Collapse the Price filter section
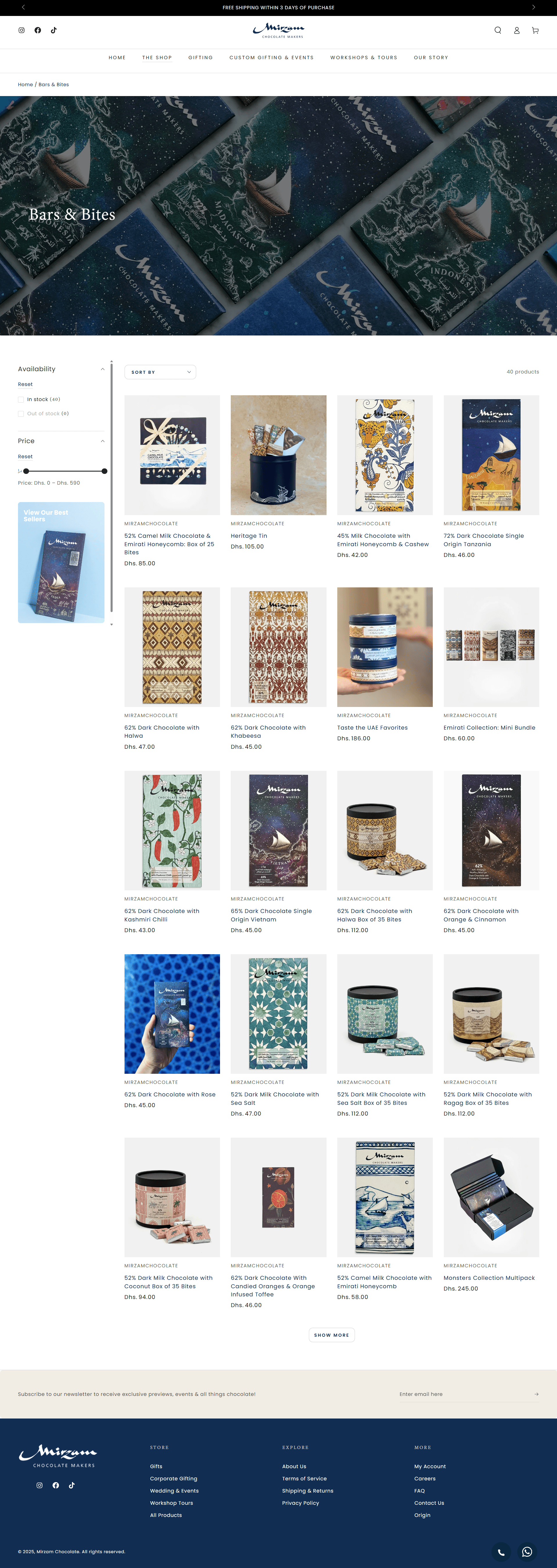557x1568 pixels. click(x=102, y=441)
